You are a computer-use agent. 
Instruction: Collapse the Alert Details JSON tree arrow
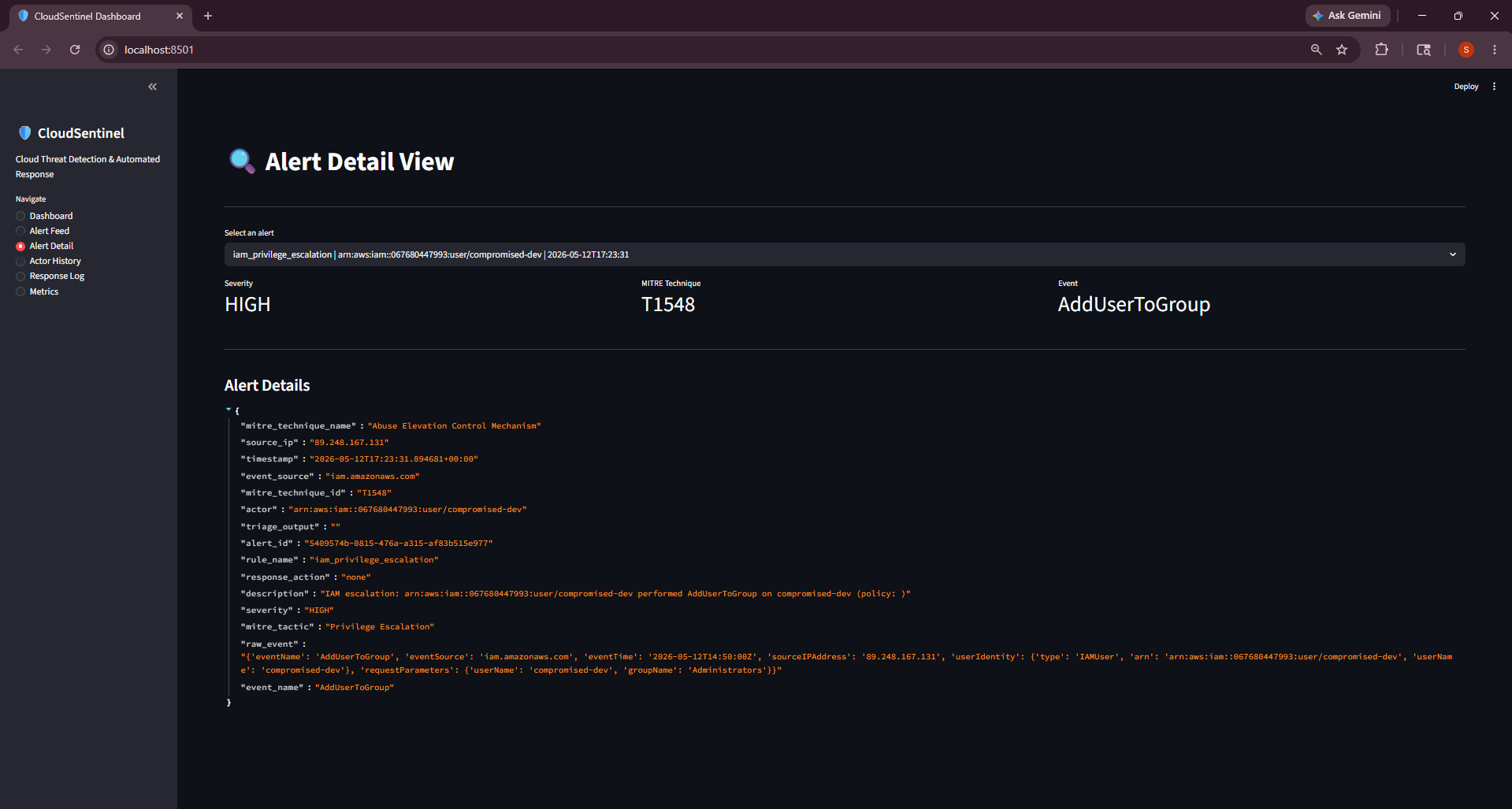(228, 410)
